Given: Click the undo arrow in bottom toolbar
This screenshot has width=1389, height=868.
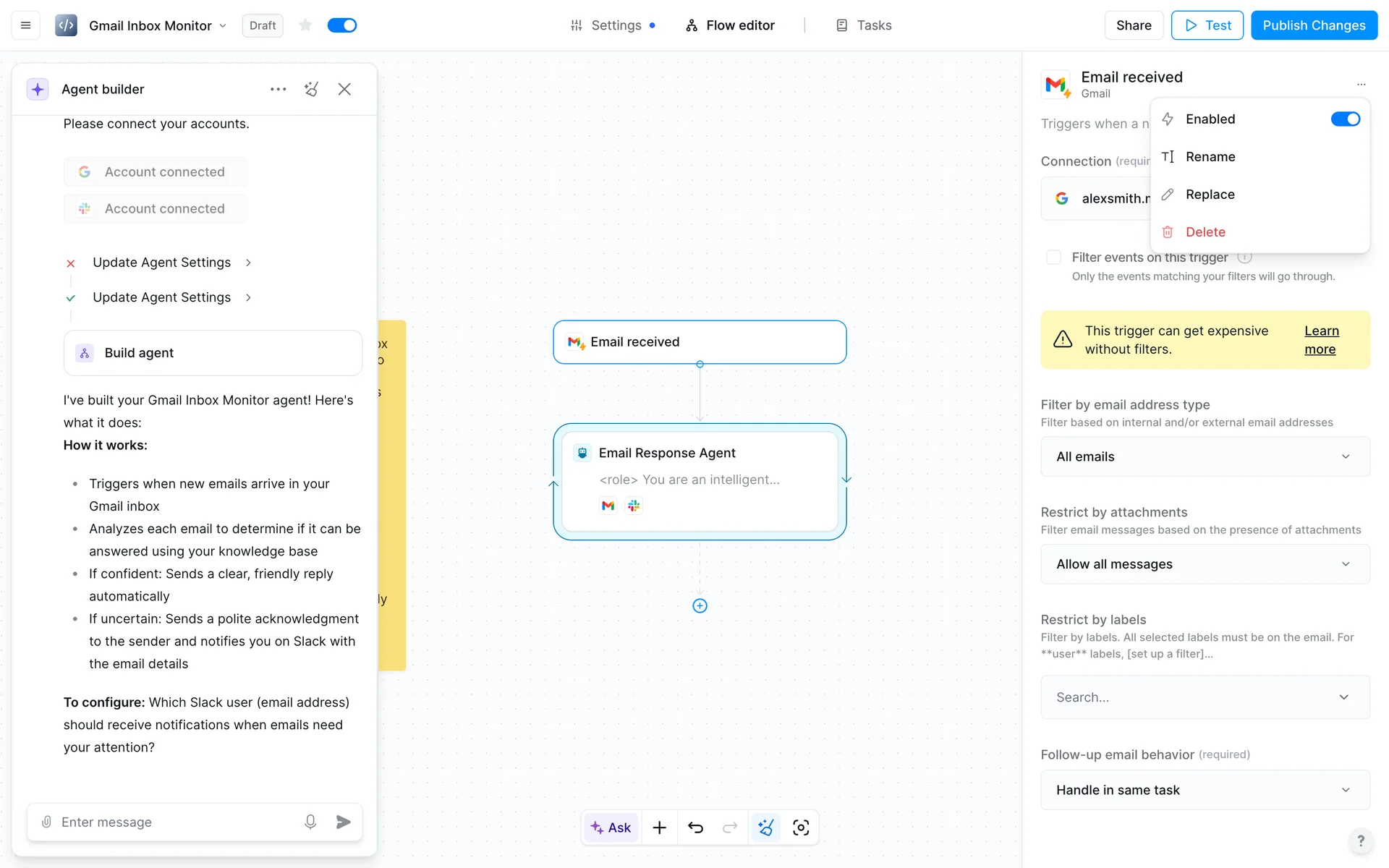Looking at the screenshot, I should (x=695, y=827).
